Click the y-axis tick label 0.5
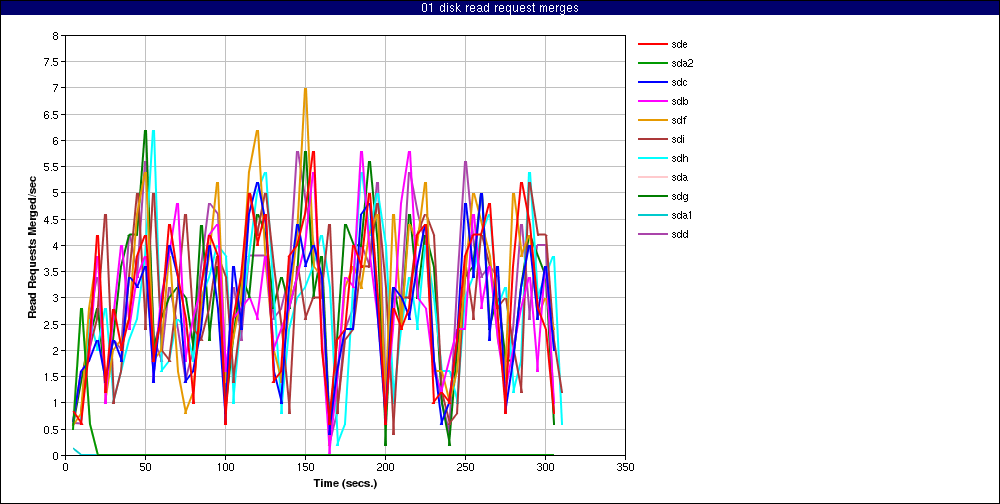1000x504 pixels. pyautogui.click(x=52, y=429)
